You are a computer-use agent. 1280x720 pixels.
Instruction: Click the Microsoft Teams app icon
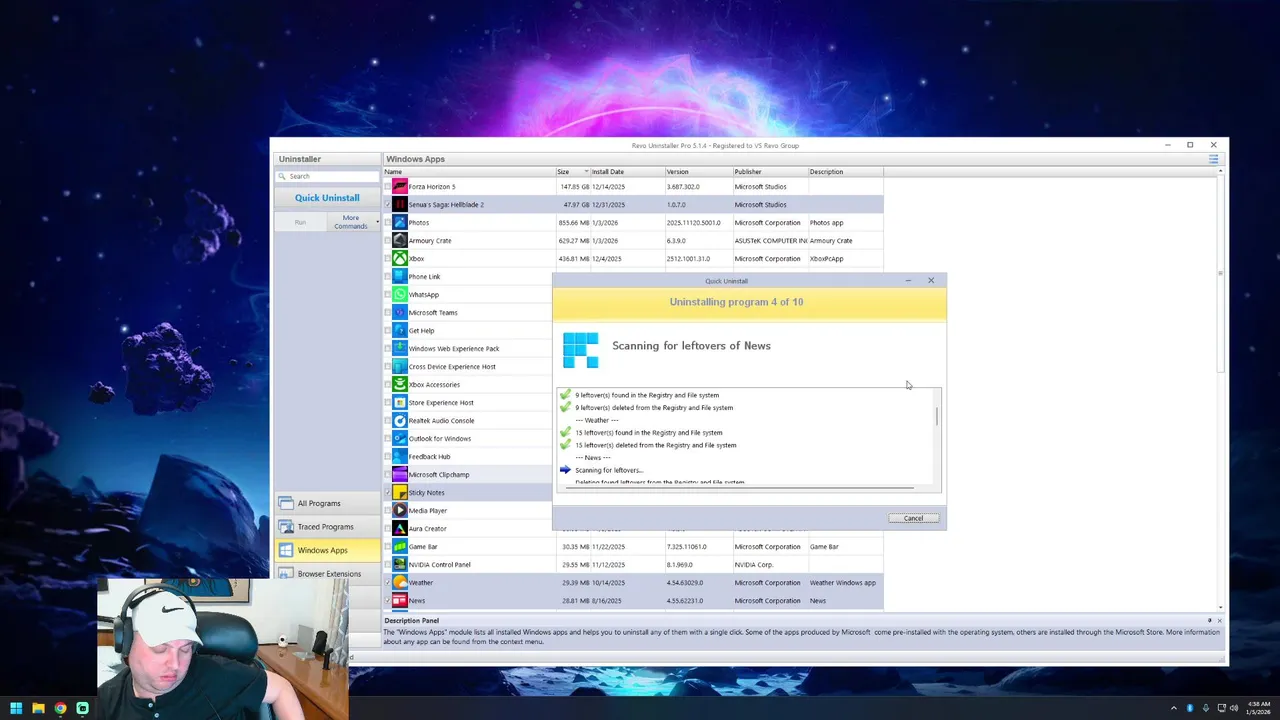pos(400,313)
